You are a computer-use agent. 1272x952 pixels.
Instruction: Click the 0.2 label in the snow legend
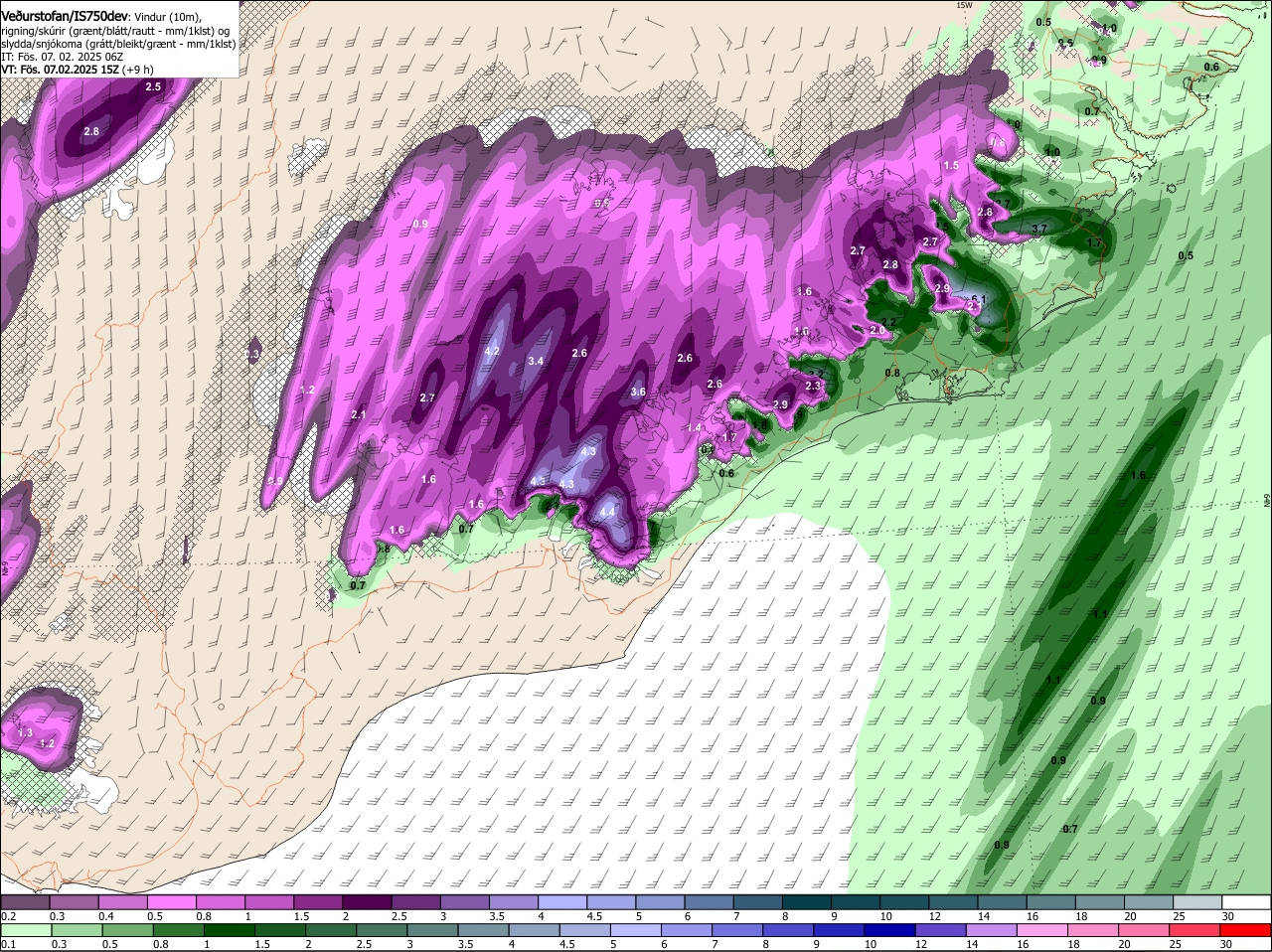pos(8,916)
